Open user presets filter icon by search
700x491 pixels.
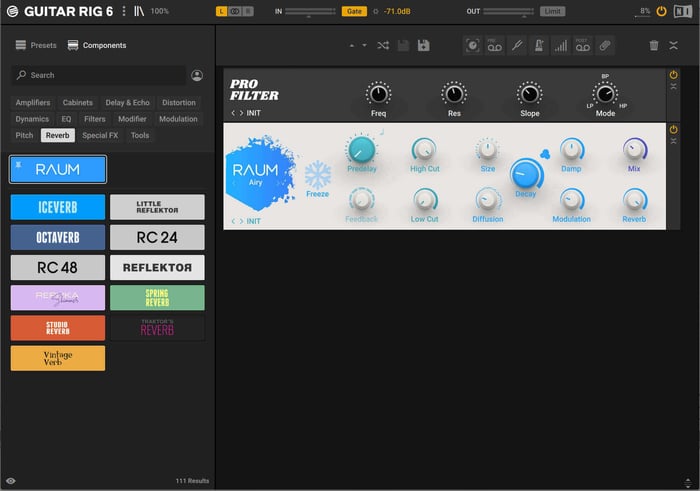pyautogui.click(x=197, y=75)
